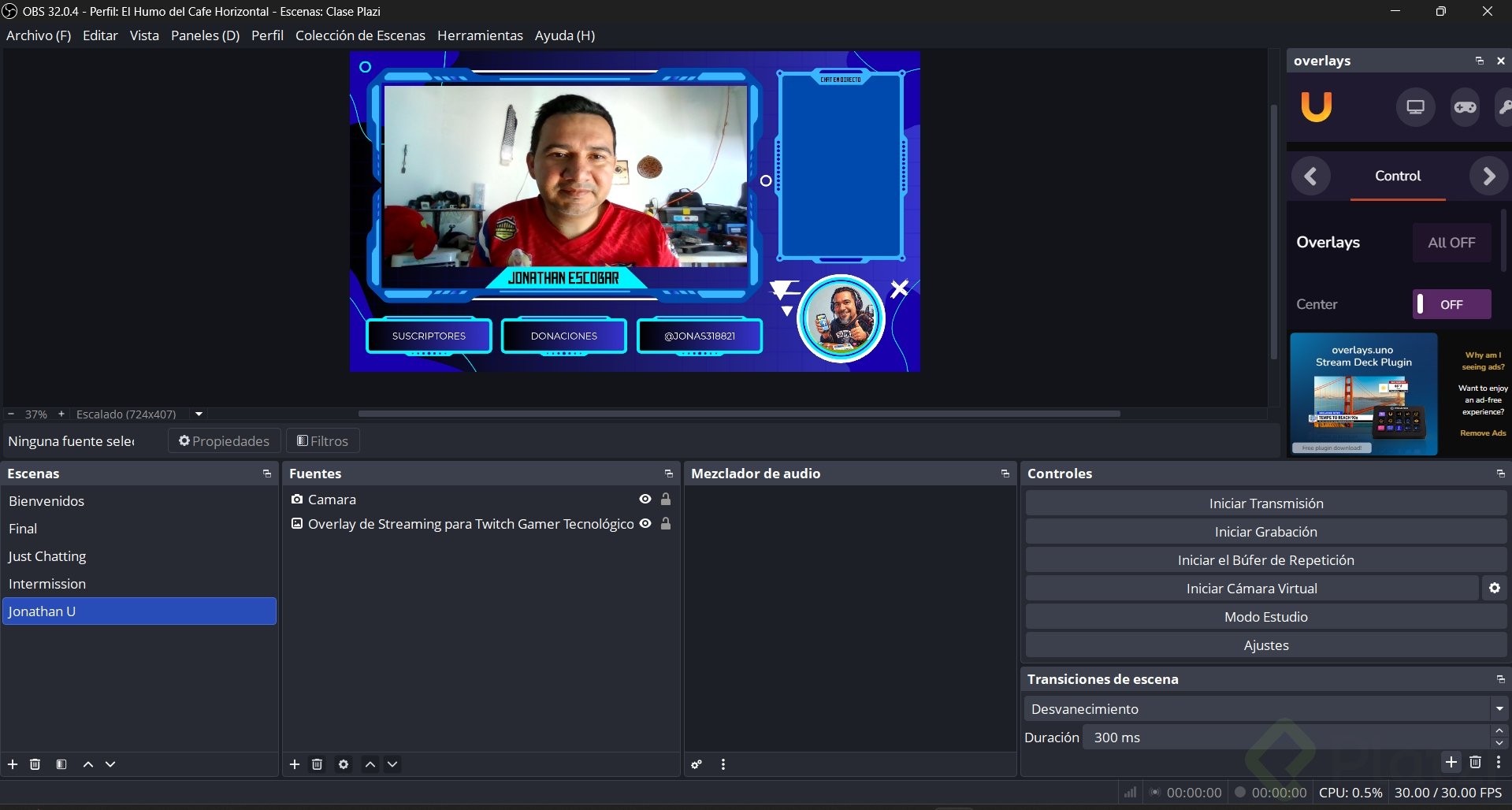Image resolution: width=1512 pixels, height=810 pixels.
Task: Hide the Overlay de Streaming source
Action: pos(645,523)
